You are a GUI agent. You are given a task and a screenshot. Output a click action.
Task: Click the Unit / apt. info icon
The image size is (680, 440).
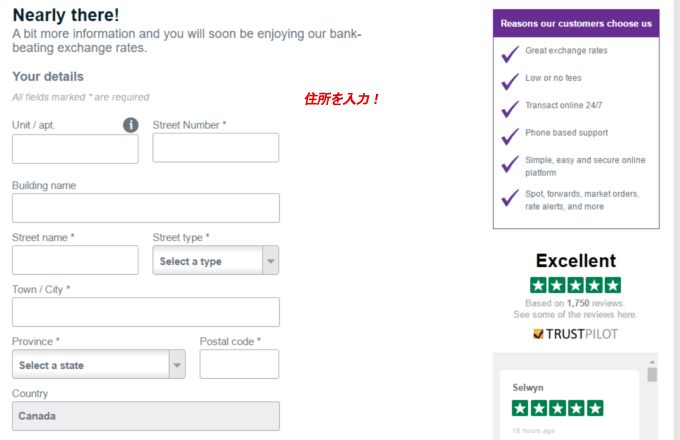pyautogui.click(x=130, y=125)
